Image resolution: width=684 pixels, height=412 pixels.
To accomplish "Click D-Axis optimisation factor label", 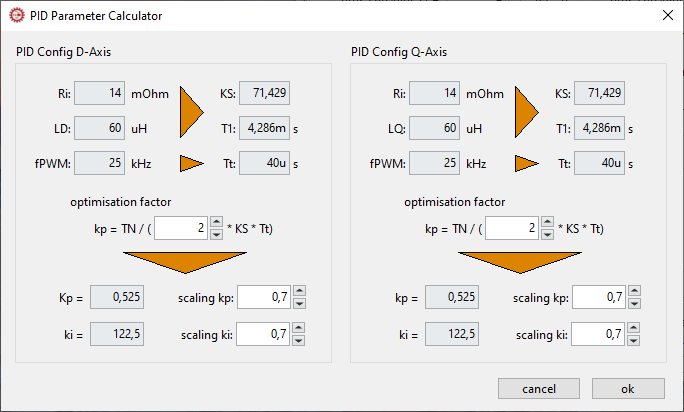I will click(121, 202).
